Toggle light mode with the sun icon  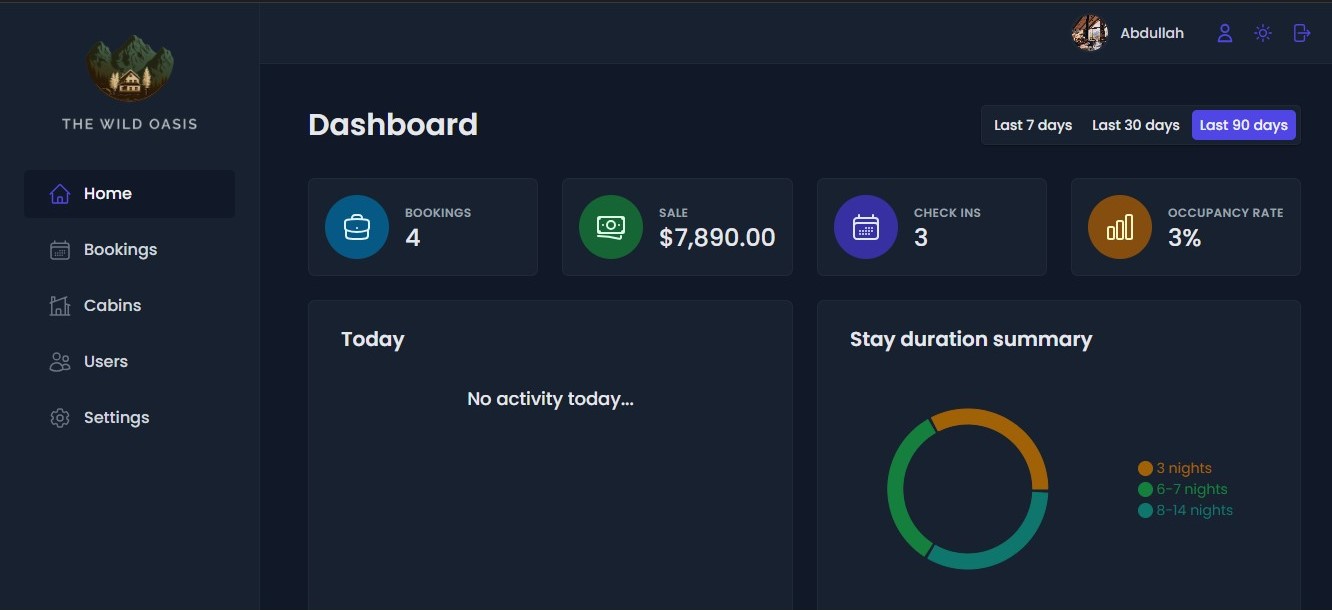pos(1263,33)
